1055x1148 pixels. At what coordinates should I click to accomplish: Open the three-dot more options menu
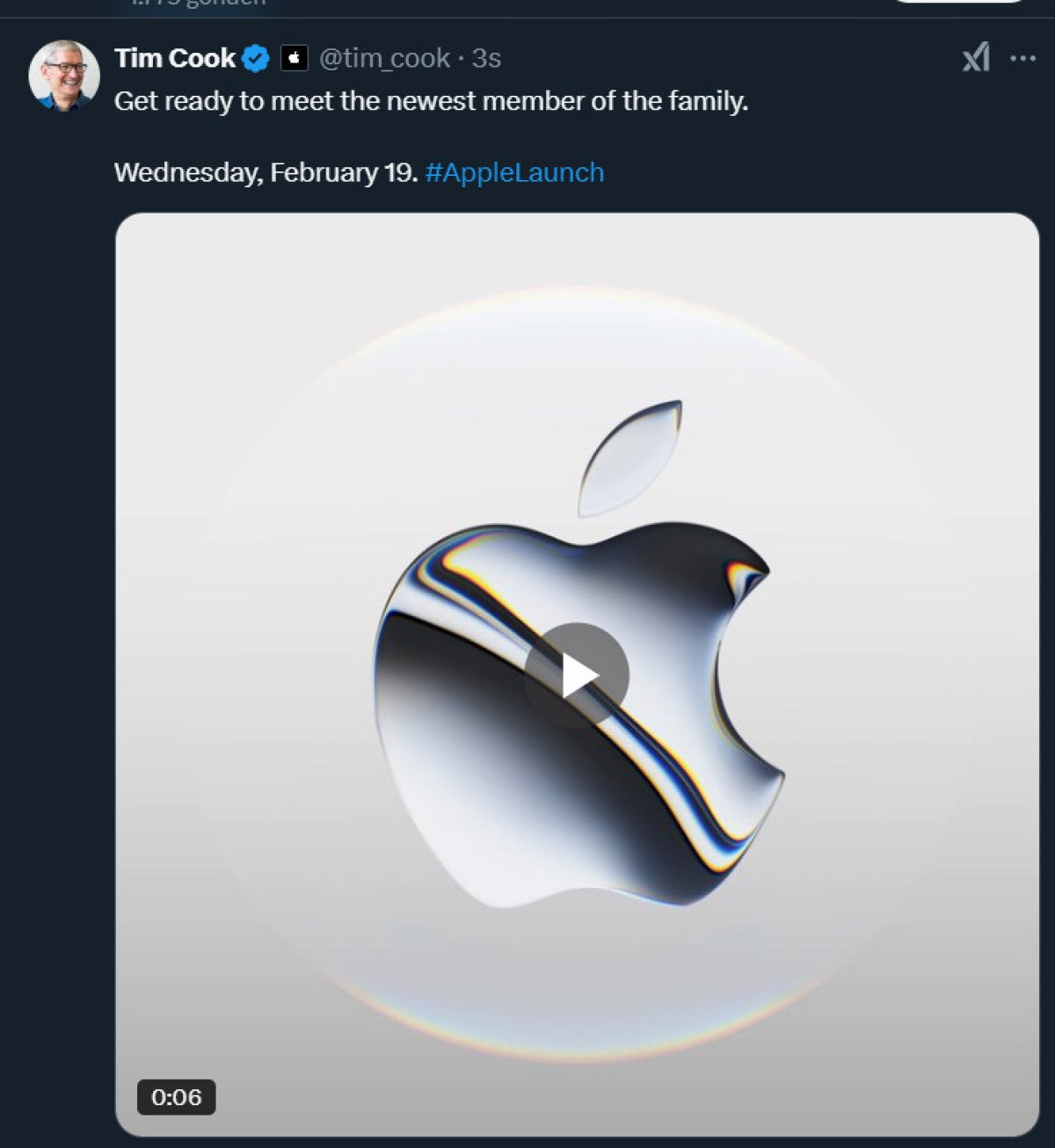[1023, 57]
